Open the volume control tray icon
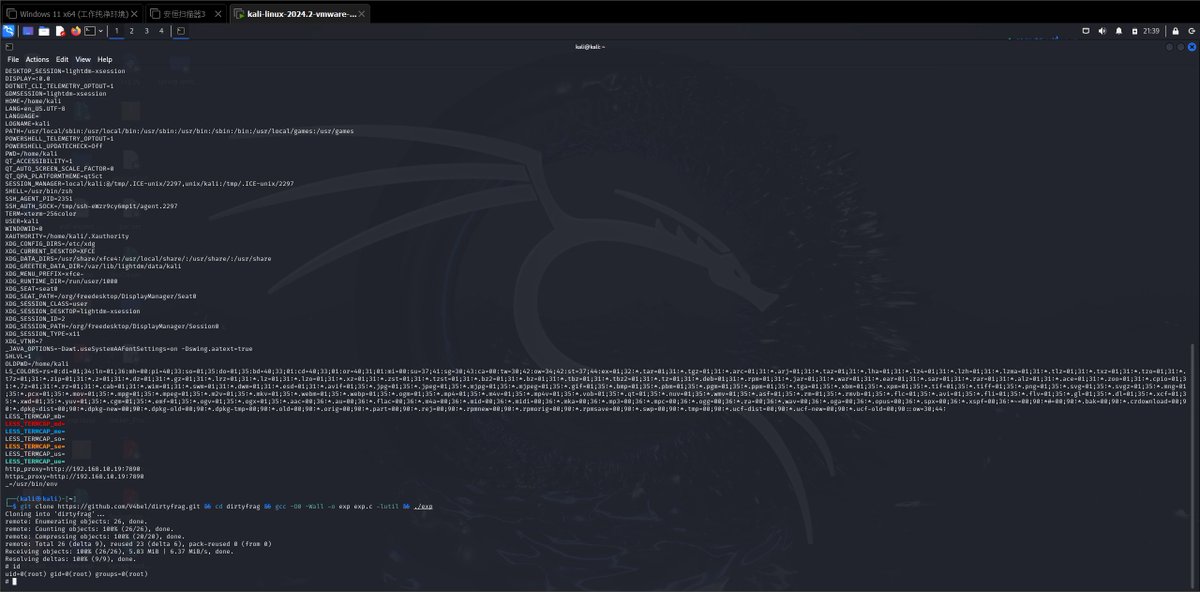This screenshot has width=1200, height=592. pos(1102,31)
